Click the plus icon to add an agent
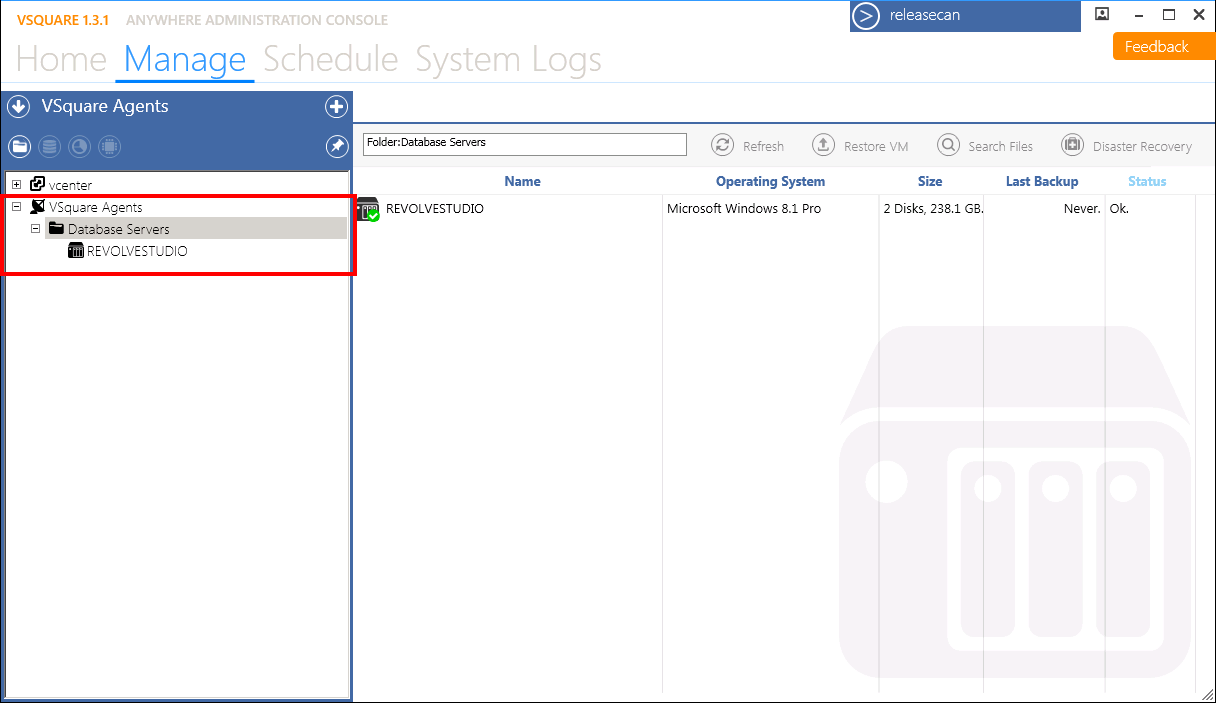 click(x=336, y=107)
